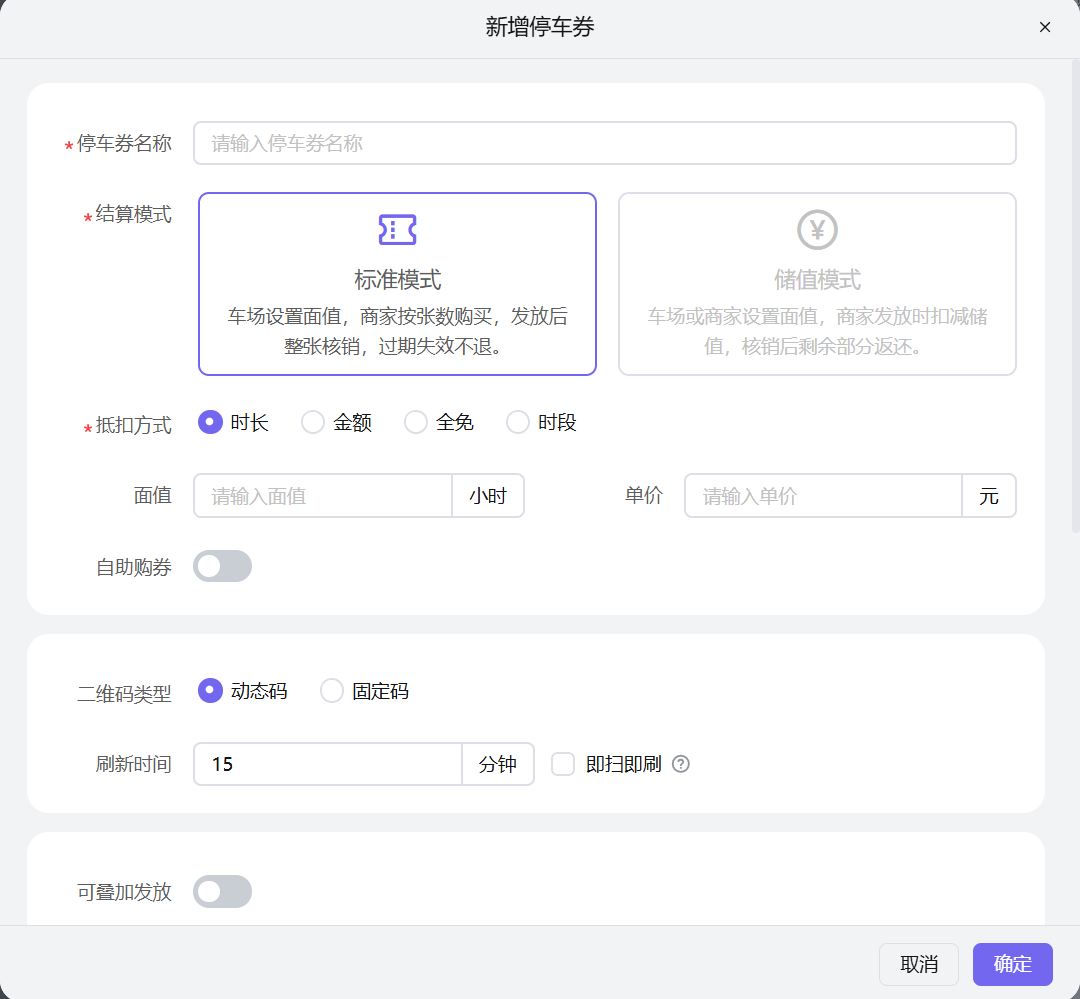Select the 全免 radio option
1080x999 pixels.
coord(415,422)
